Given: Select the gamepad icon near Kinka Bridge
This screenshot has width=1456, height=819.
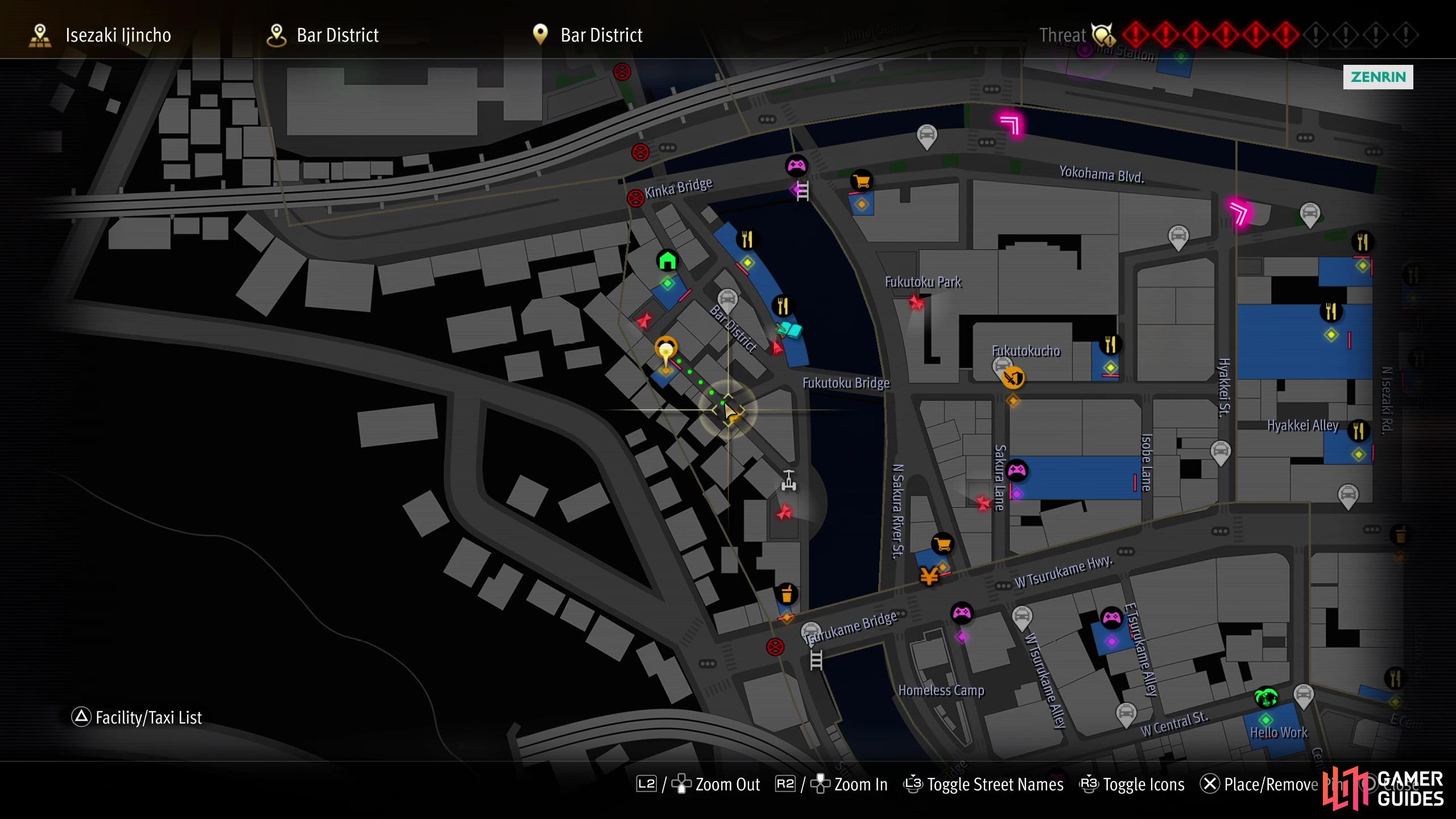Looking at the screenshot, I should click(796, 166).
